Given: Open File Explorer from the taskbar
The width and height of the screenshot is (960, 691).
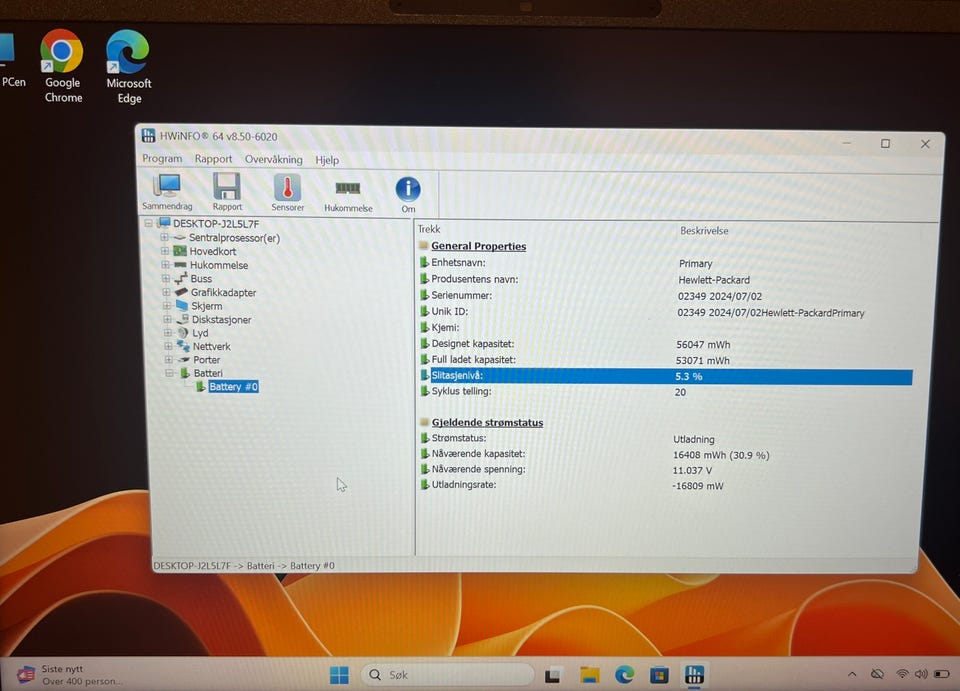Looking at the screenshot, I should [590, 674].
